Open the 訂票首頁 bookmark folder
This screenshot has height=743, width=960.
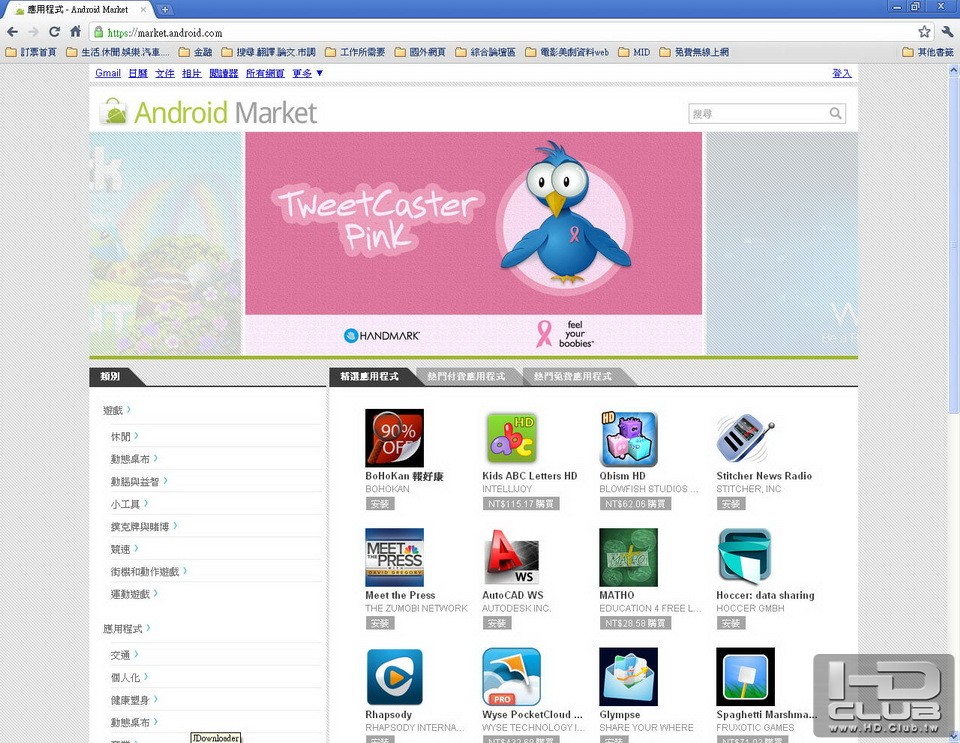31,52
